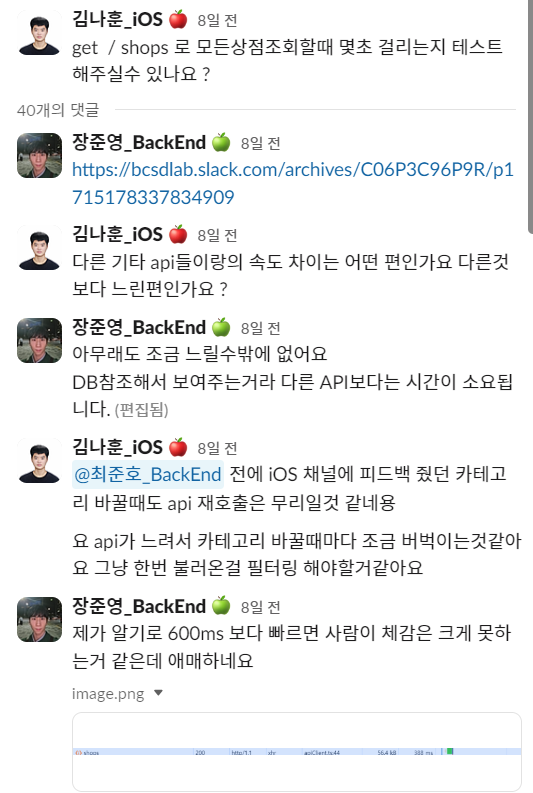Screen dimensions: 533x793
Task: Click green apple emoji in the 600ms message header
Action: coord(221,605)
